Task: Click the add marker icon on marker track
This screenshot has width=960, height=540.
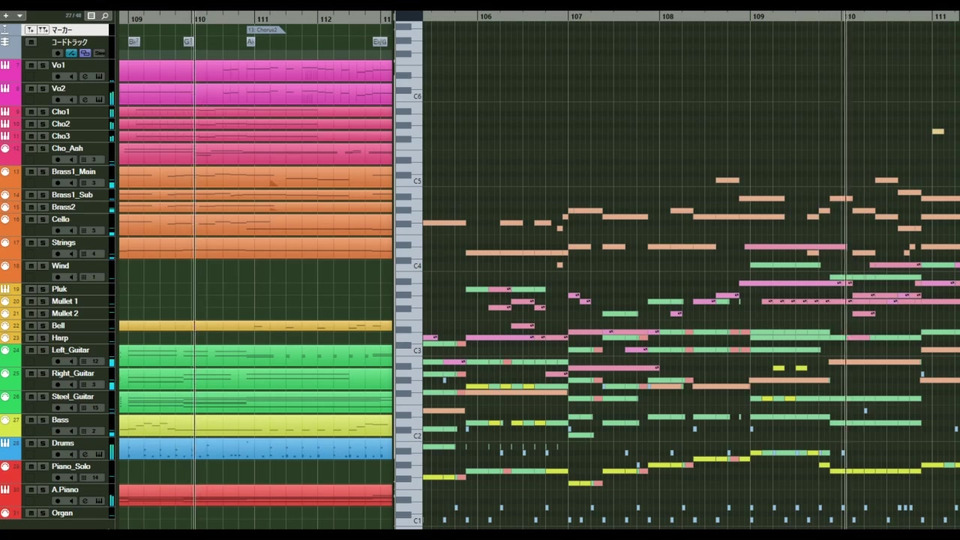Action: click(30, 29)
